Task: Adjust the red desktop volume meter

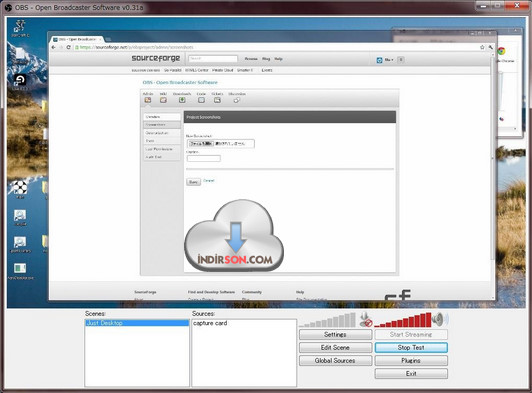Action: (x=403, y=320)
